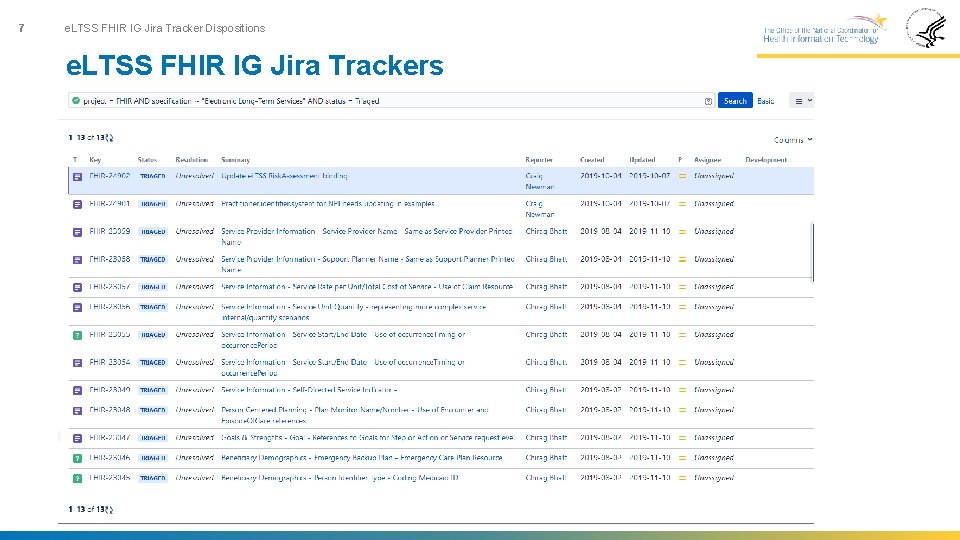The image size is (960, 540).
Task: Click the issue type icon for FHIR-23047
Action: click(x=77, y=438)
